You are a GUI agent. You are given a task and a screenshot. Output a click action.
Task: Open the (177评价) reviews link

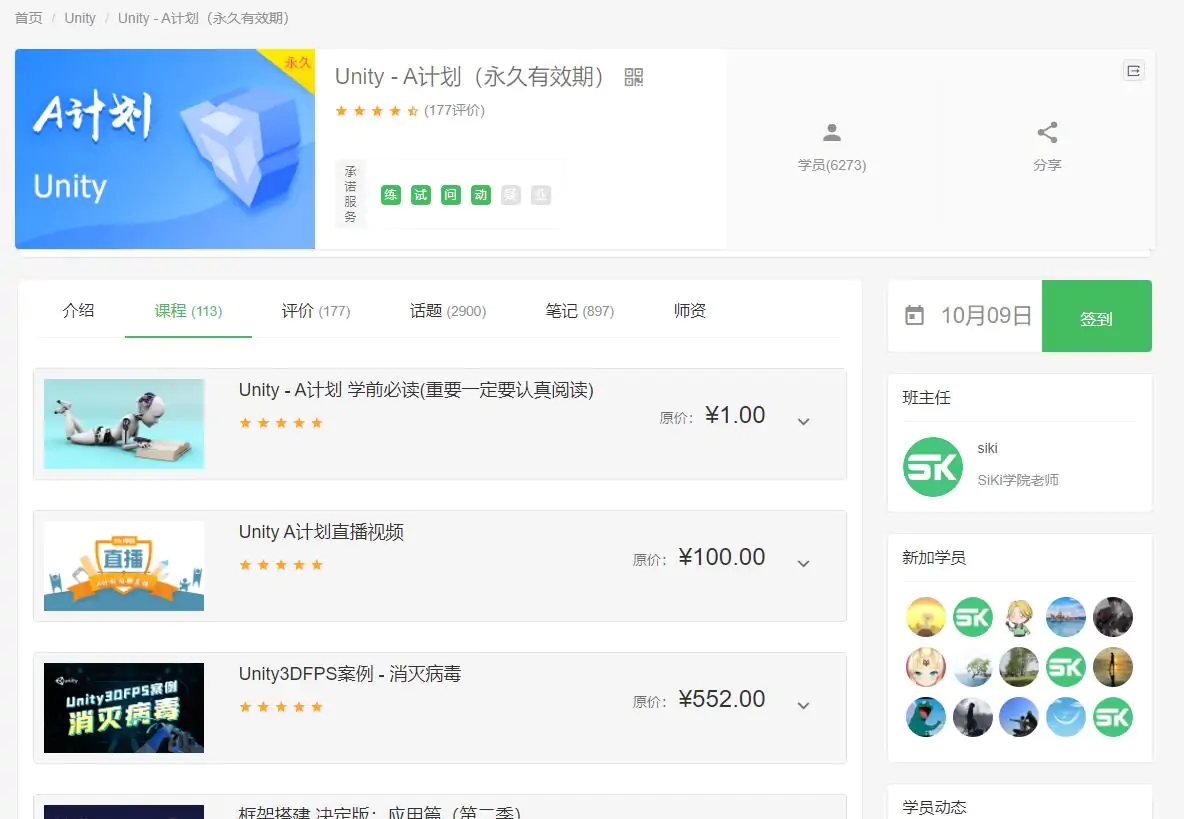coord(454,110)
